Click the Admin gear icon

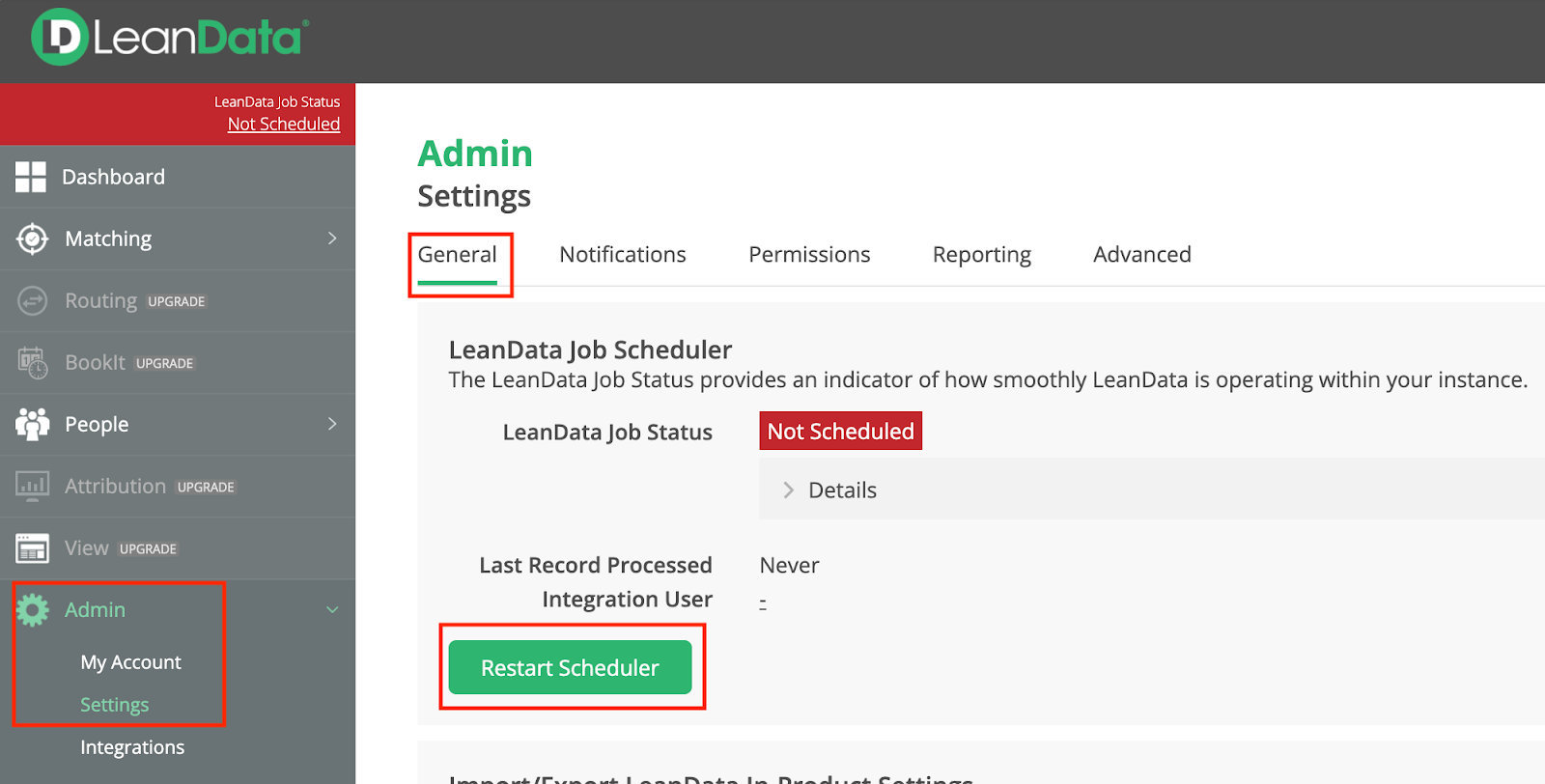click(x=32, y=610)
